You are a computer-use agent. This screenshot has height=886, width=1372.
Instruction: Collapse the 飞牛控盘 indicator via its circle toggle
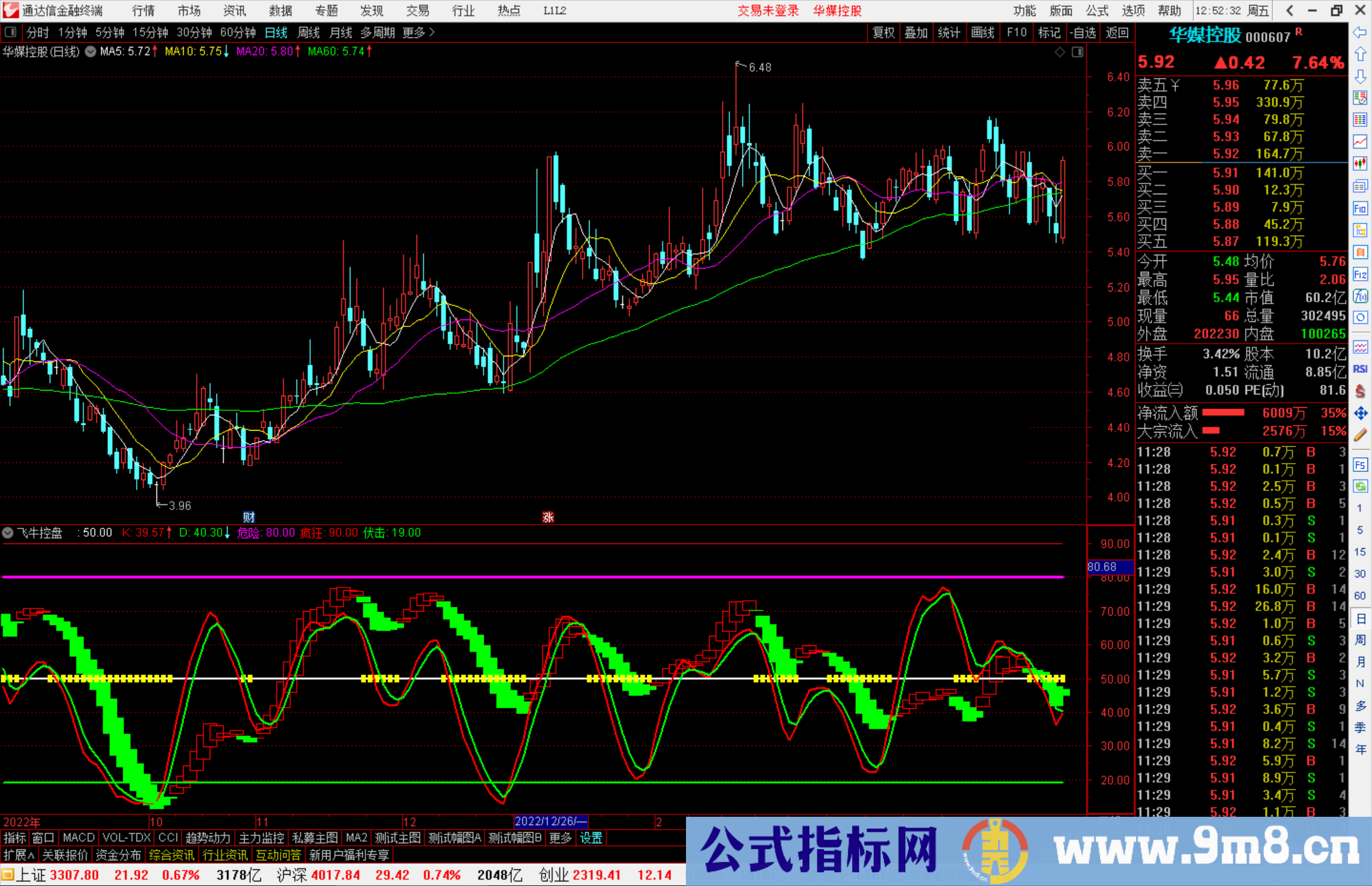(8, 533)
